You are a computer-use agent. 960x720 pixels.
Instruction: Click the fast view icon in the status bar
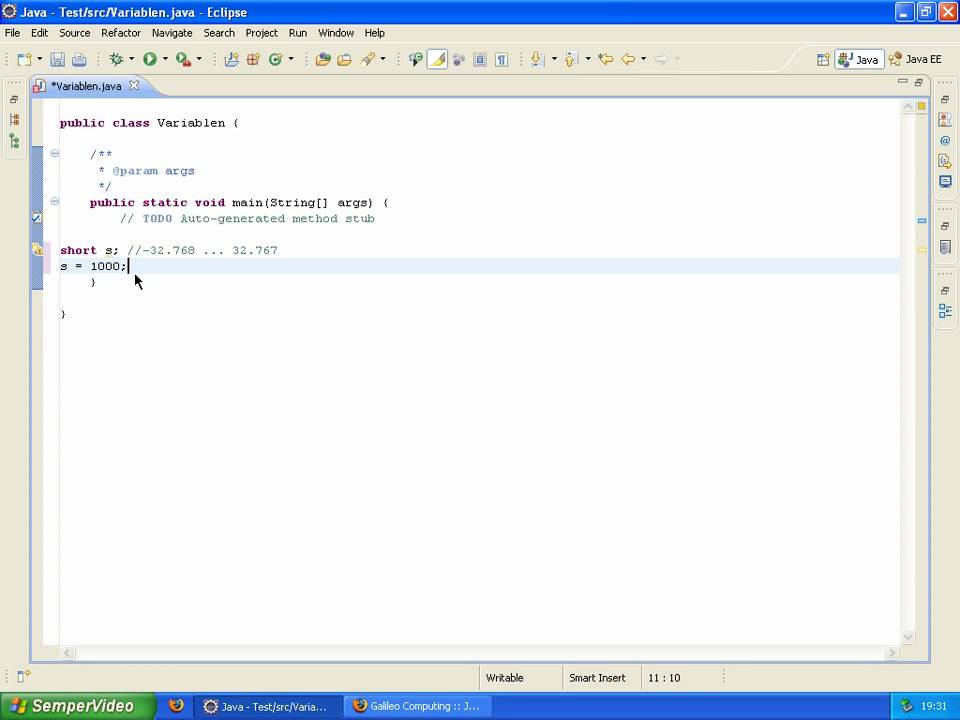[23, 676]
